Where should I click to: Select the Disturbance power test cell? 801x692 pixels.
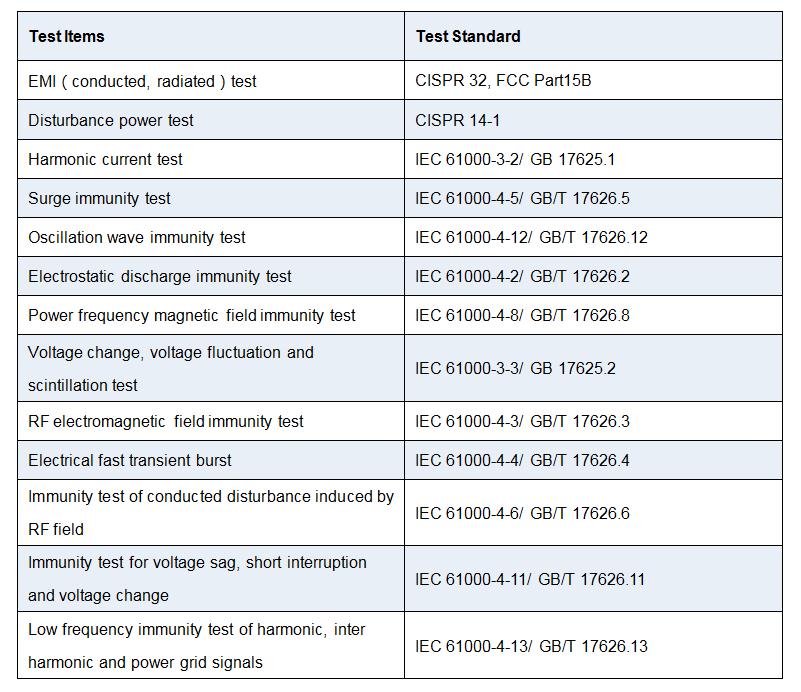click(111, 120)
